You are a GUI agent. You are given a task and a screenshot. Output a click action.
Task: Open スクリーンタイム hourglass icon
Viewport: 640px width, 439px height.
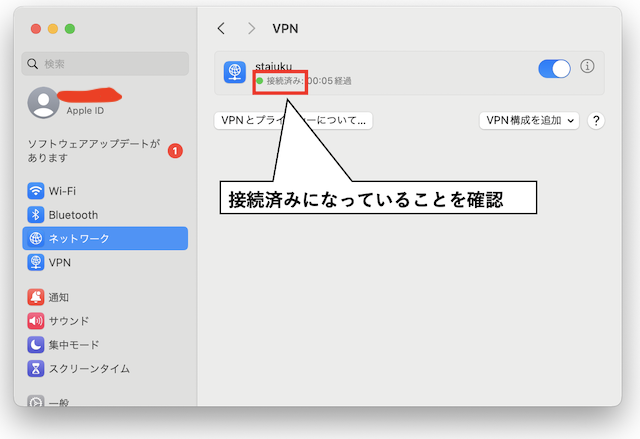coord(36,368)
